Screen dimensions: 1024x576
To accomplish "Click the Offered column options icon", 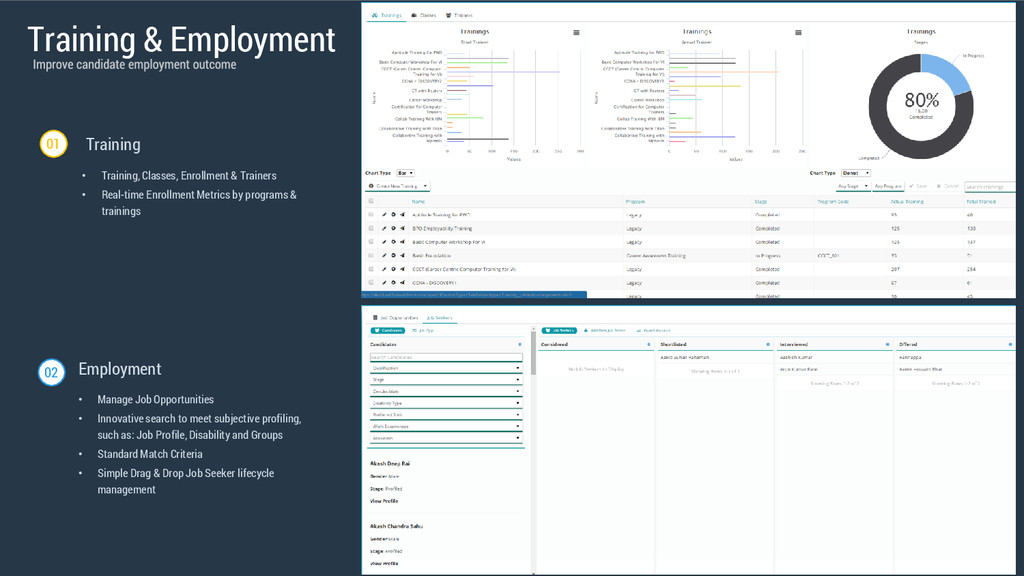I will pyautogui.click(x=1010, y=344).
